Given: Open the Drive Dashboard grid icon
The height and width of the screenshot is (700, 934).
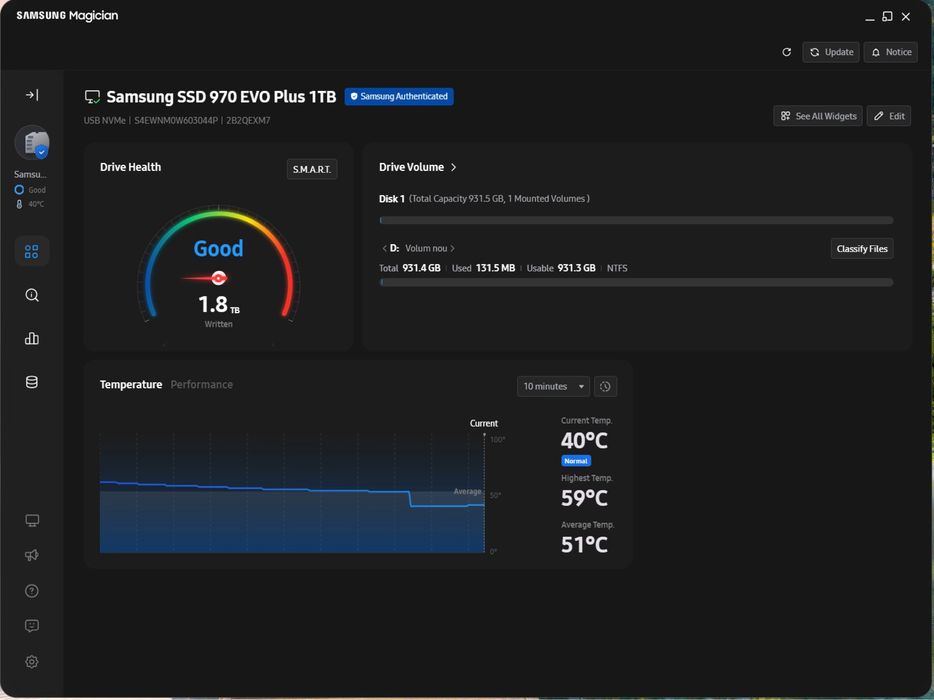Looking at the screenshot, I should point(32,251).
